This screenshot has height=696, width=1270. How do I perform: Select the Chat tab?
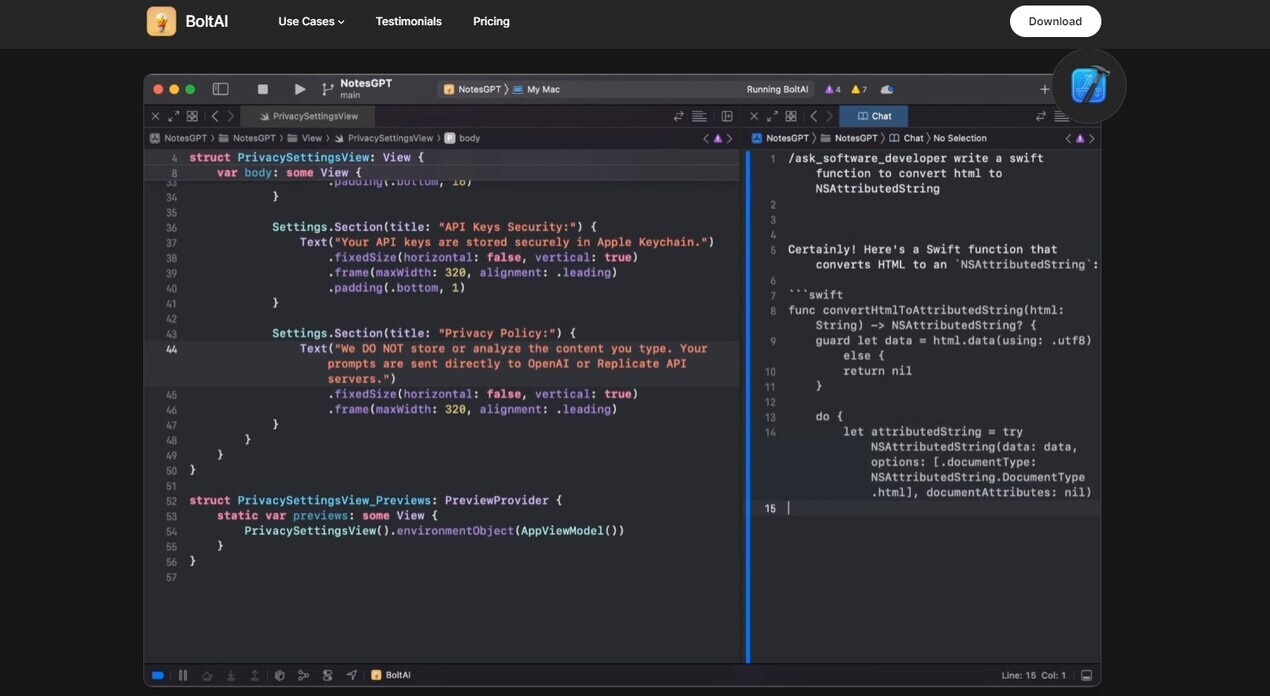pyautogui.click(x=874, y=116)
